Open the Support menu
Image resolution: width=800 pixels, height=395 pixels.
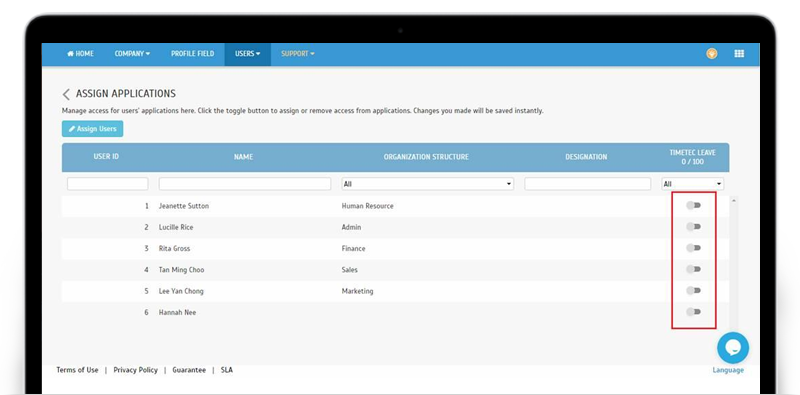coord(297,54)
